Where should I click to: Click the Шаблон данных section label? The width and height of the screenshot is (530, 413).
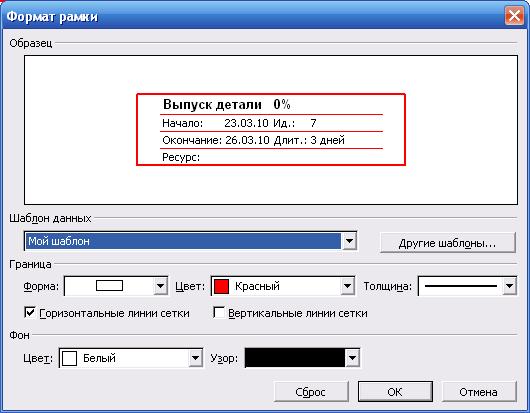click(50, 218)
